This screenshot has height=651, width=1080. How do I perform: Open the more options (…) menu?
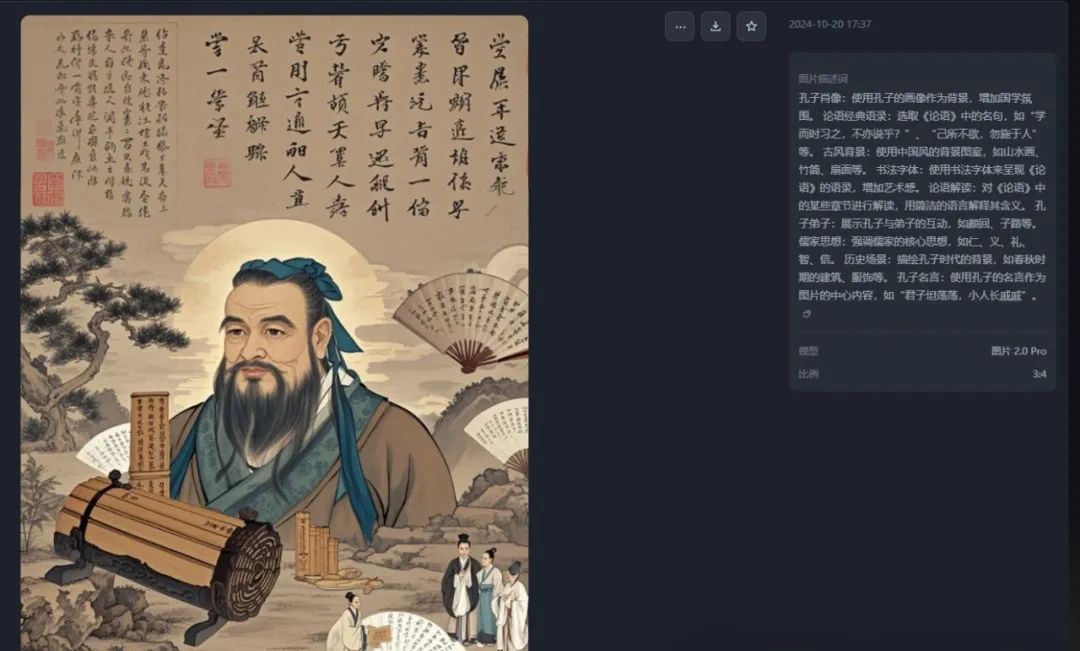pos(680,26)
